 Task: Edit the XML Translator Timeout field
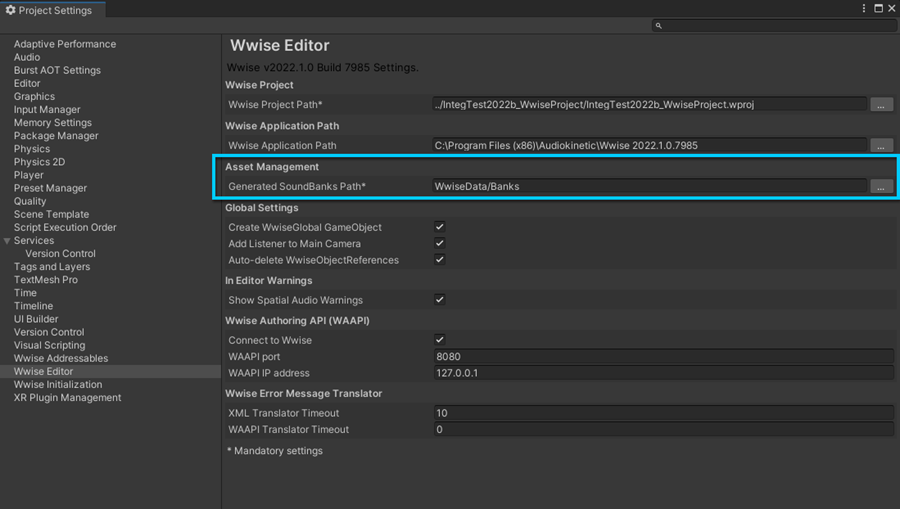[662, 413]
